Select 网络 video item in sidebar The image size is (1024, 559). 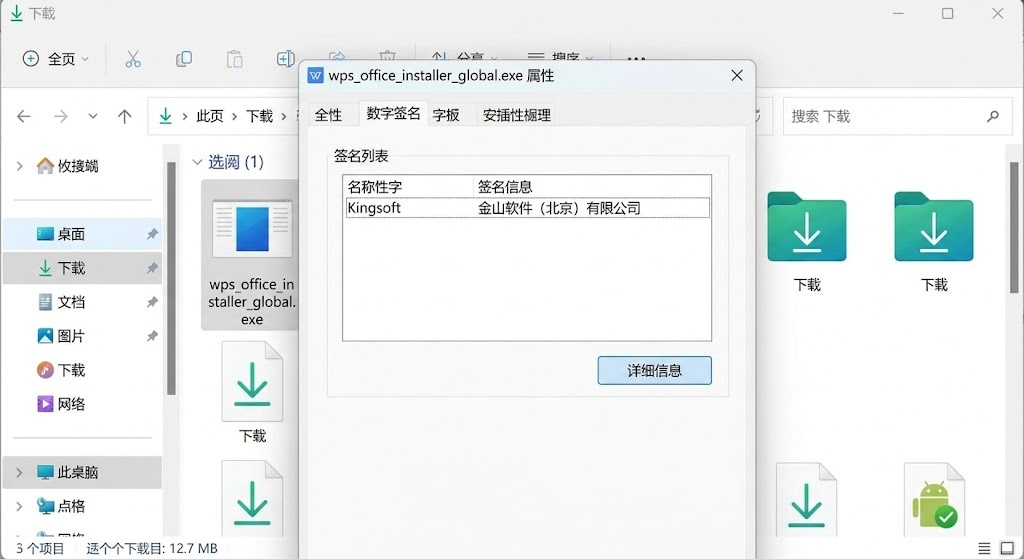pyautogui.click(x=82, y=404)
